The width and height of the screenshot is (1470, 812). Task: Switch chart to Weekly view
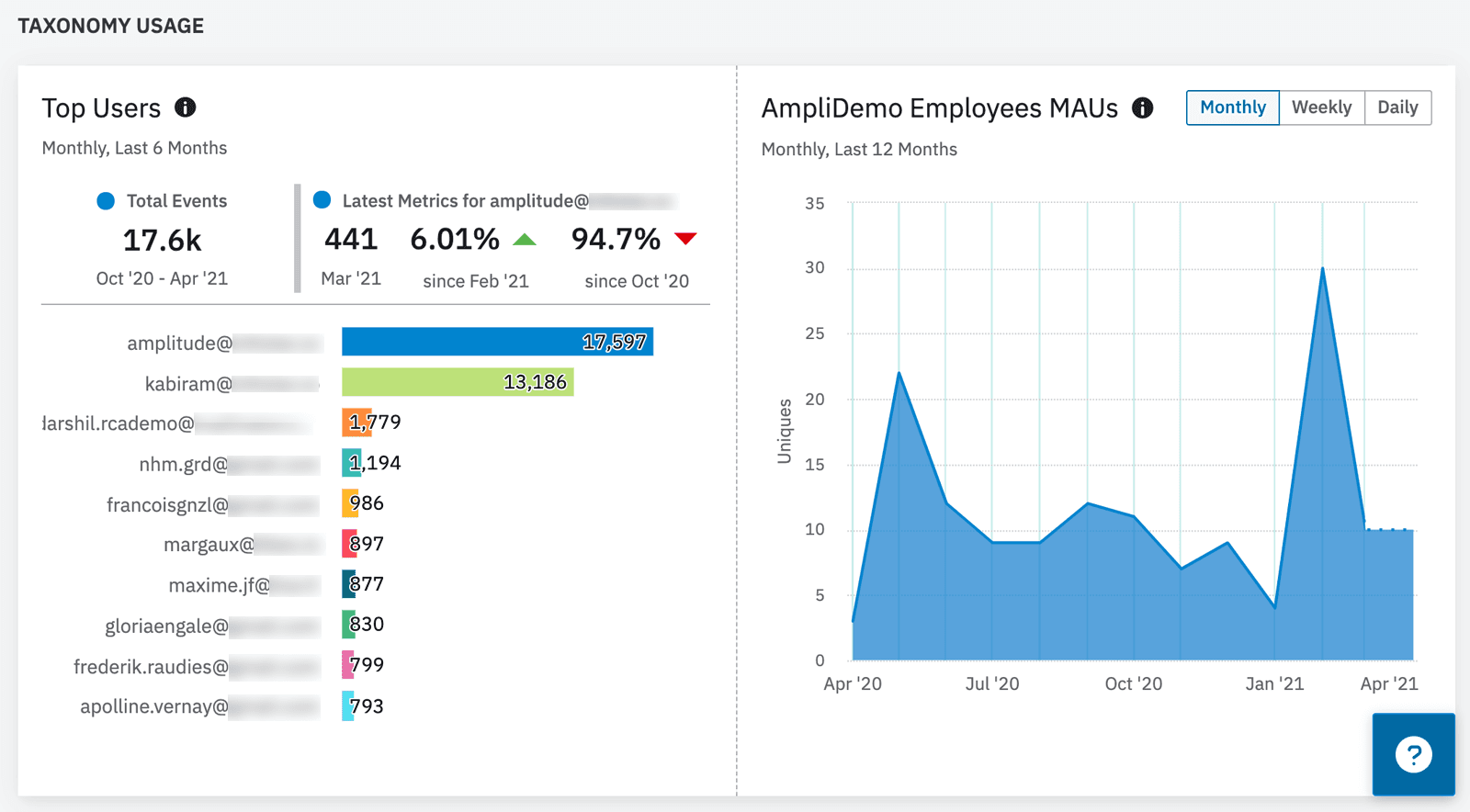click(1321, 107)
